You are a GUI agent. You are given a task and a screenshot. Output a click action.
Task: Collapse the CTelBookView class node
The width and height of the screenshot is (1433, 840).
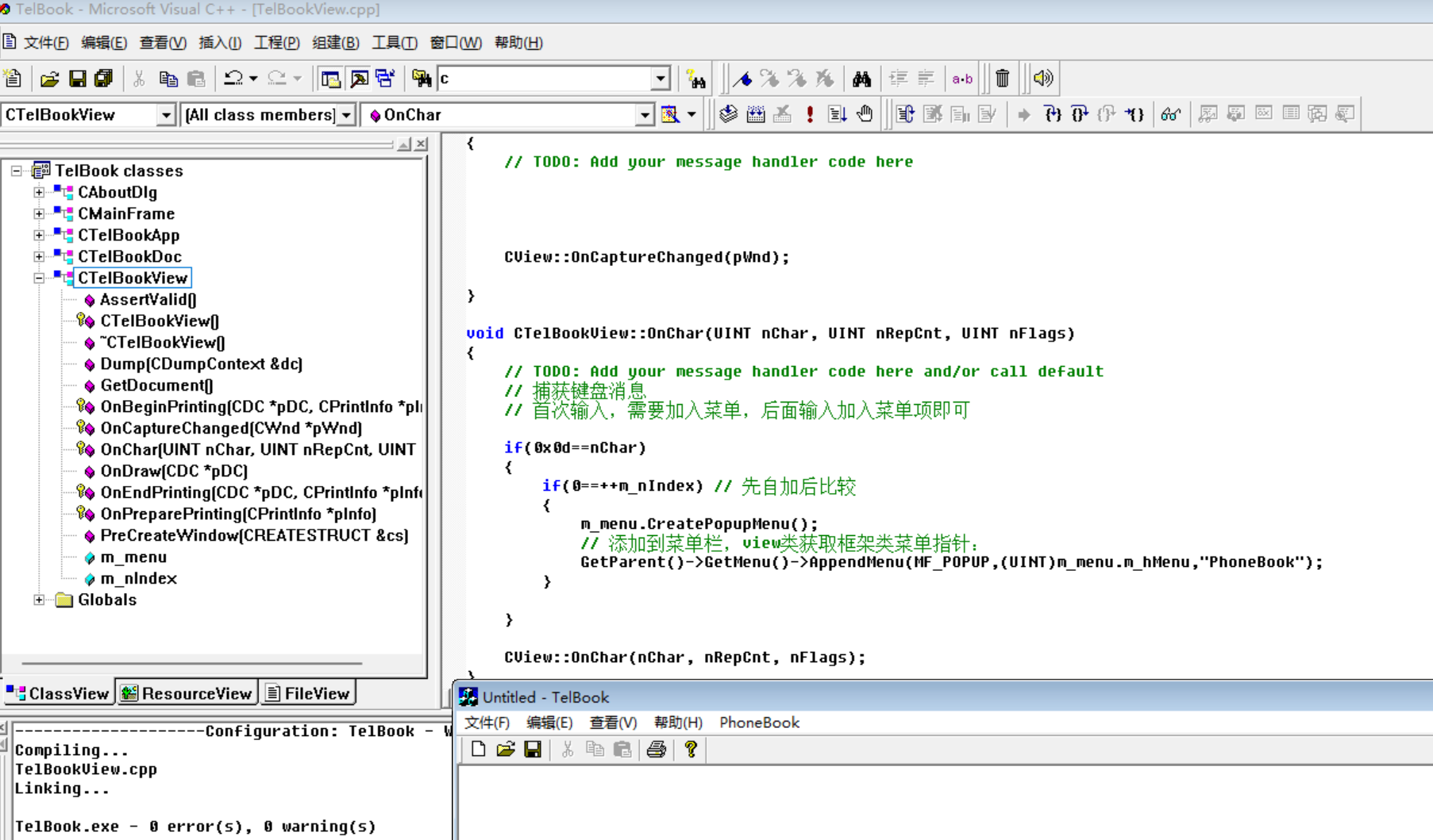(x=39, y=278)
